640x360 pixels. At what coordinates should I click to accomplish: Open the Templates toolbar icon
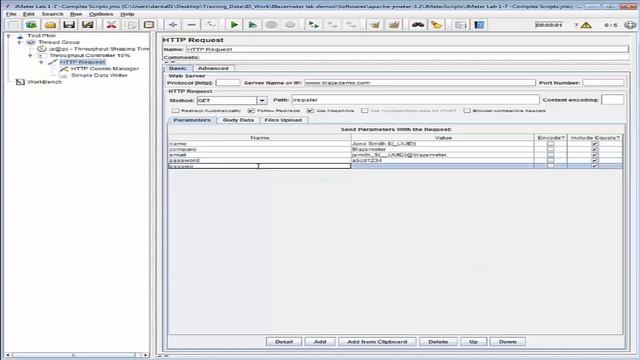[31, 25]
